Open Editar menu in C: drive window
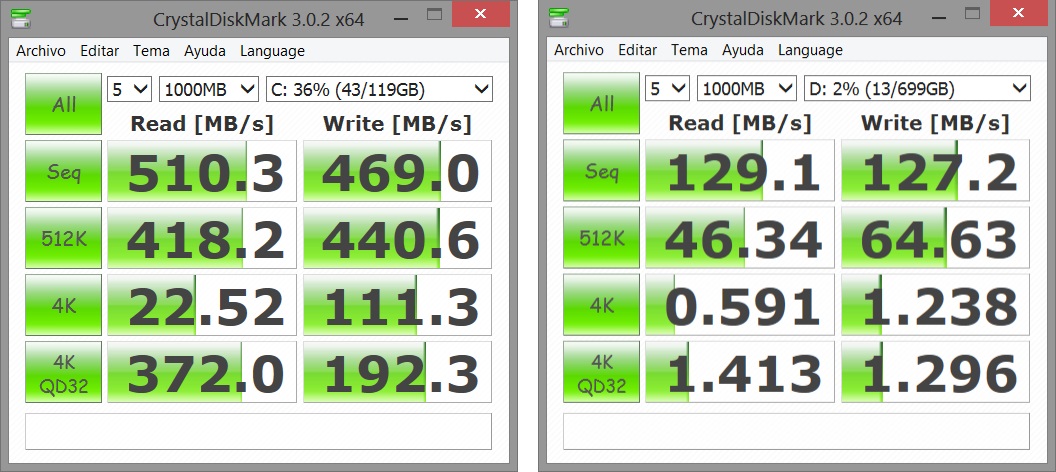The height and width of the screenshot is (472, 1056). pyautogui.click(x=100, y=51)
